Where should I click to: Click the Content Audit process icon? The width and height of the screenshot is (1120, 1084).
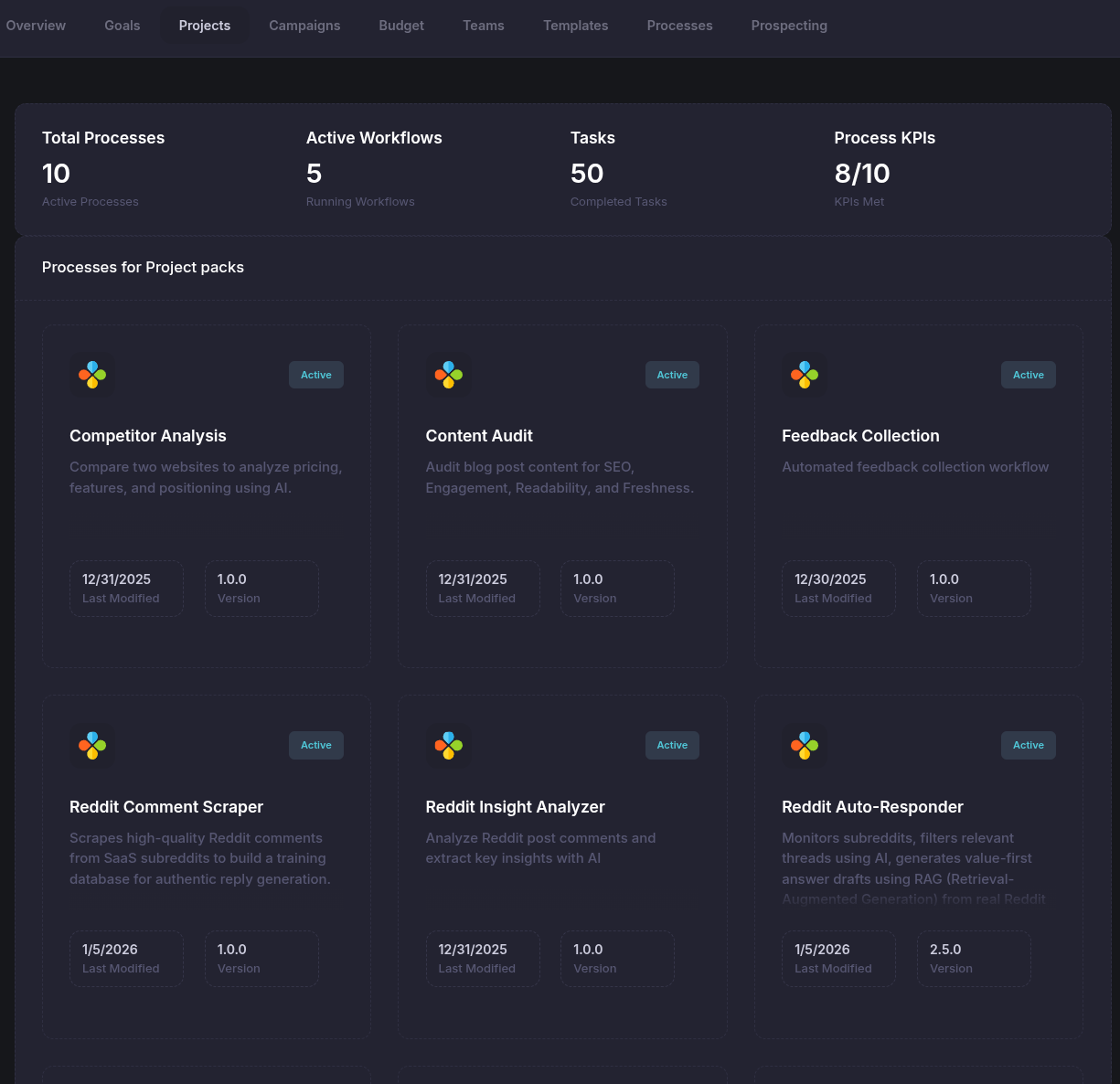(448, 375)
